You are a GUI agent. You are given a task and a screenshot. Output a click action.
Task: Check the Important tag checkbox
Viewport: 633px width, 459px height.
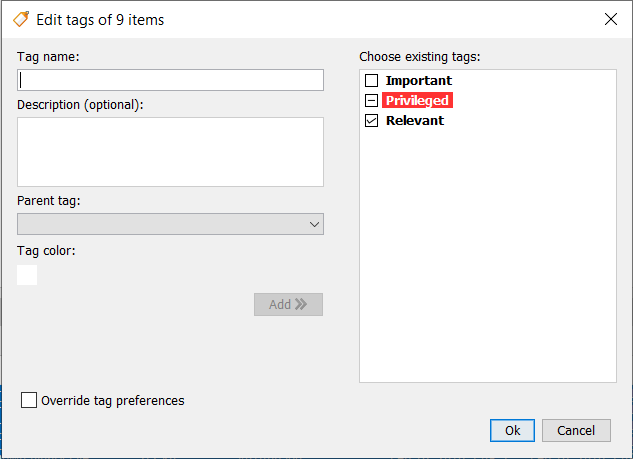point(372,81)
